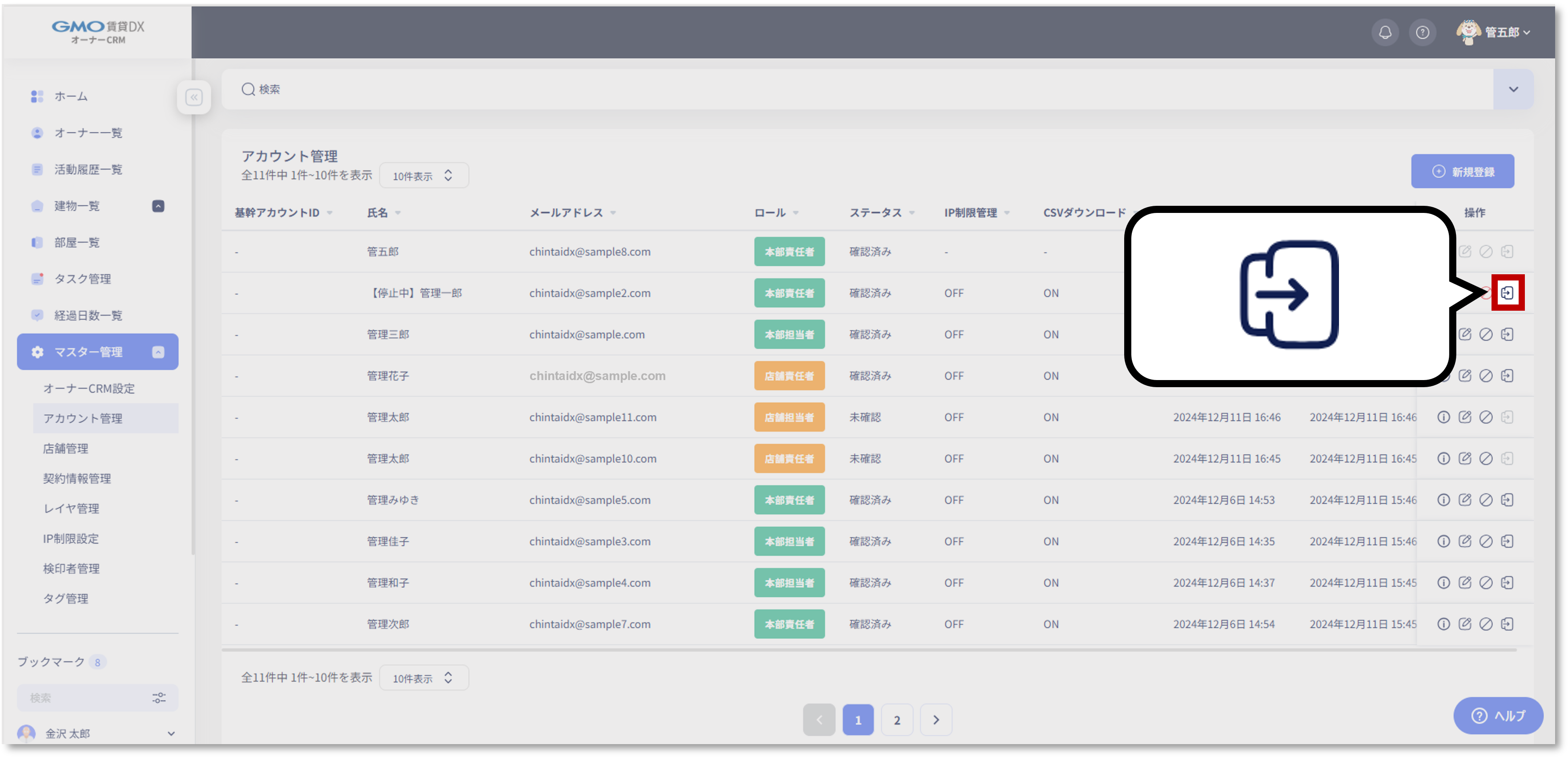Sort by the ロール column arrow
Image resolution: width=1568 pixels, height=757 pixels.
(796, 213)
